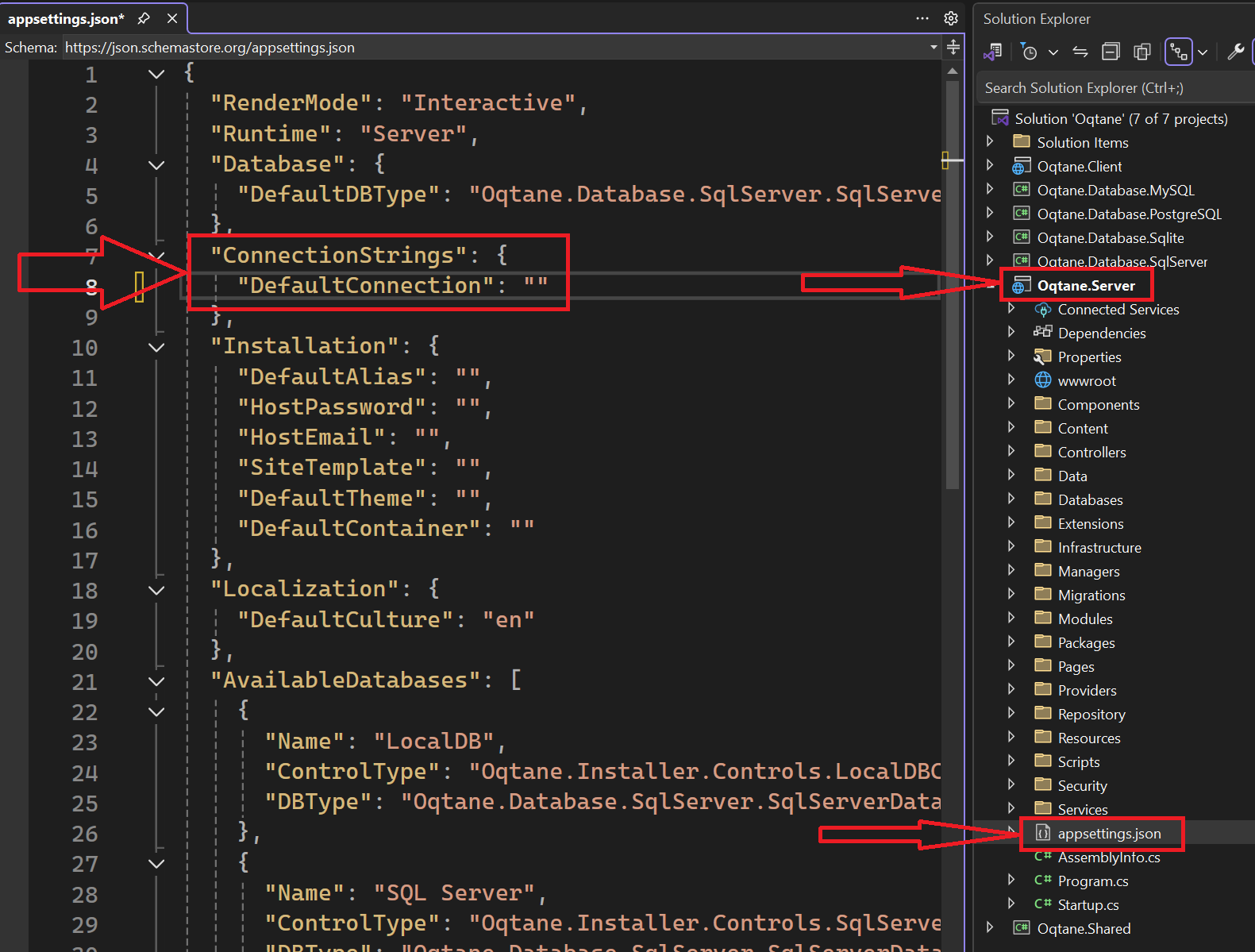Sync Solution Explorer with active document
This screenshot has height=952, width=1255.
1080,52
